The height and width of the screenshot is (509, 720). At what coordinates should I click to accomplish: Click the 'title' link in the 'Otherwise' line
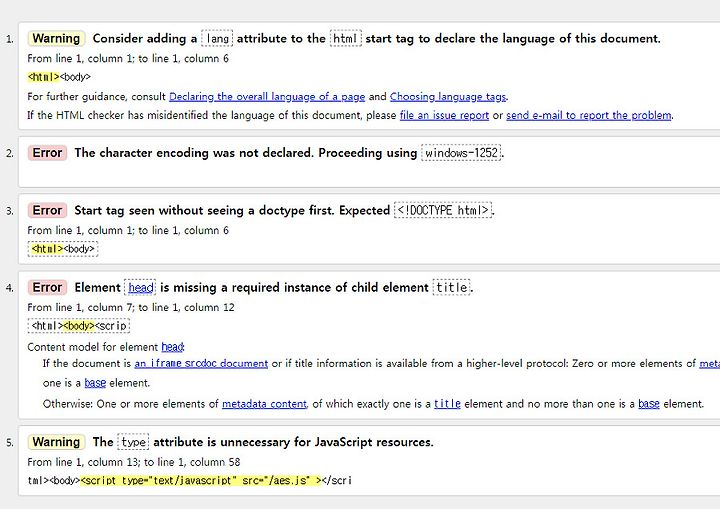447,404
